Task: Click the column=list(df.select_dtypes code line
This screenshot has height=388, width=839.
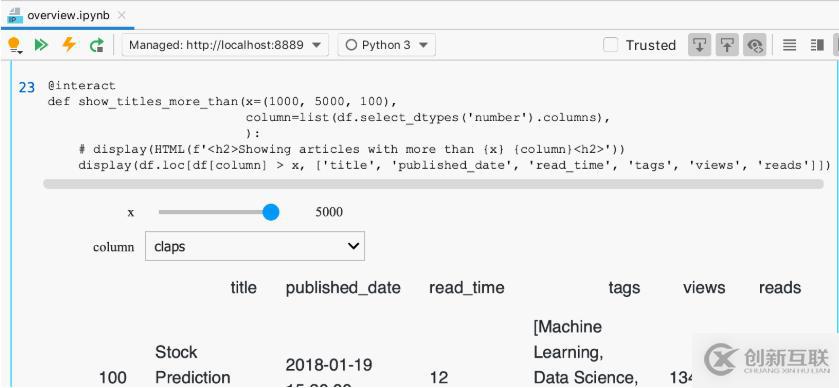Action: coord(428,118)
